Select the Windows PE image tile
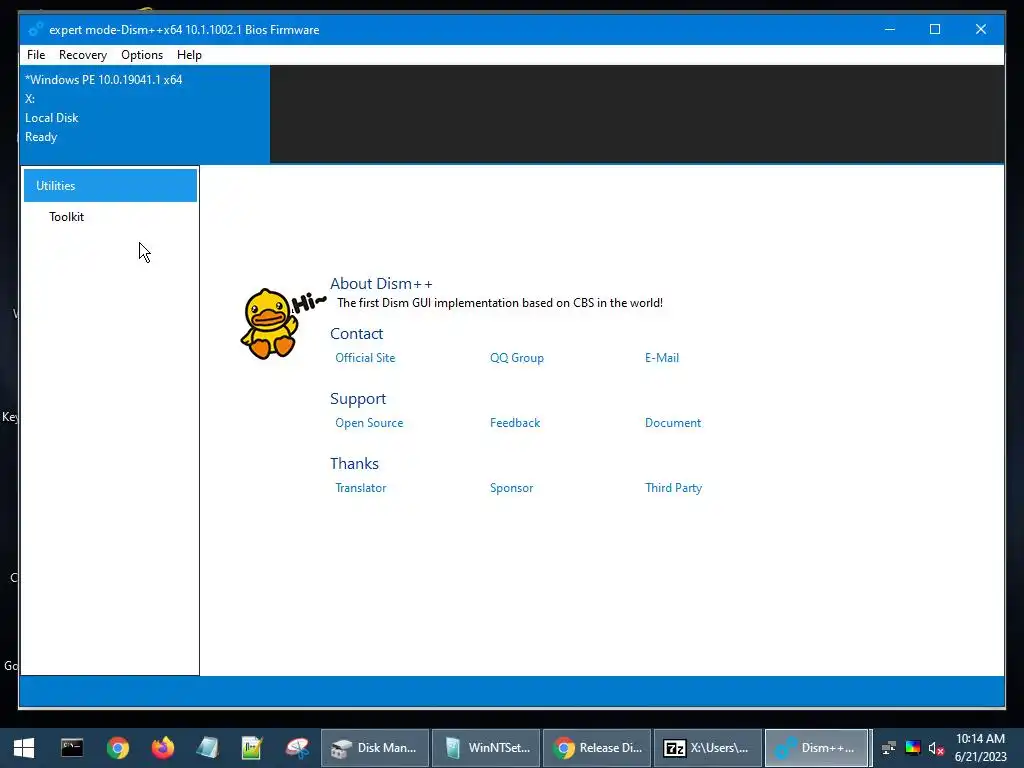Viewport: 1024px width, 768px height. [x=145, y=114]
